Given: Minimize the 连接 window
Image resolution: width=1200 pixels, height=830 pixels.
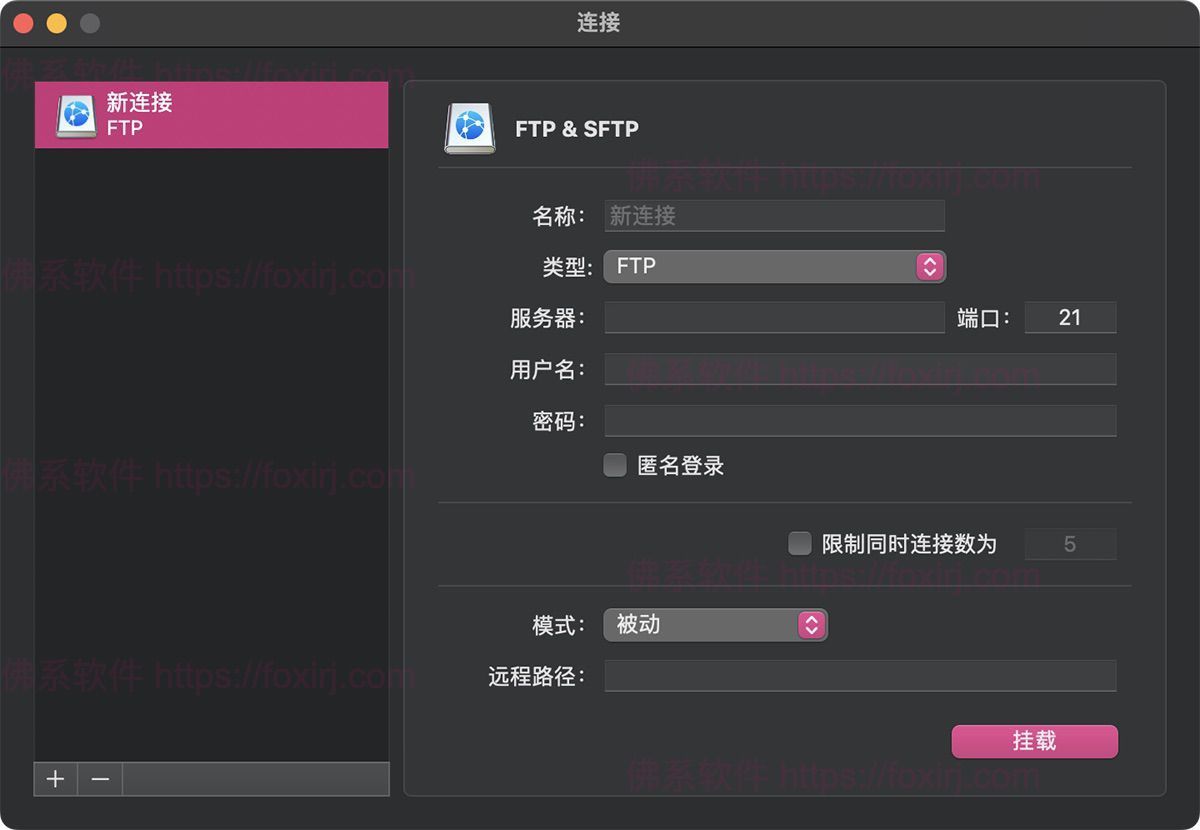Looking at the screenshot, I should pos(57,23).
